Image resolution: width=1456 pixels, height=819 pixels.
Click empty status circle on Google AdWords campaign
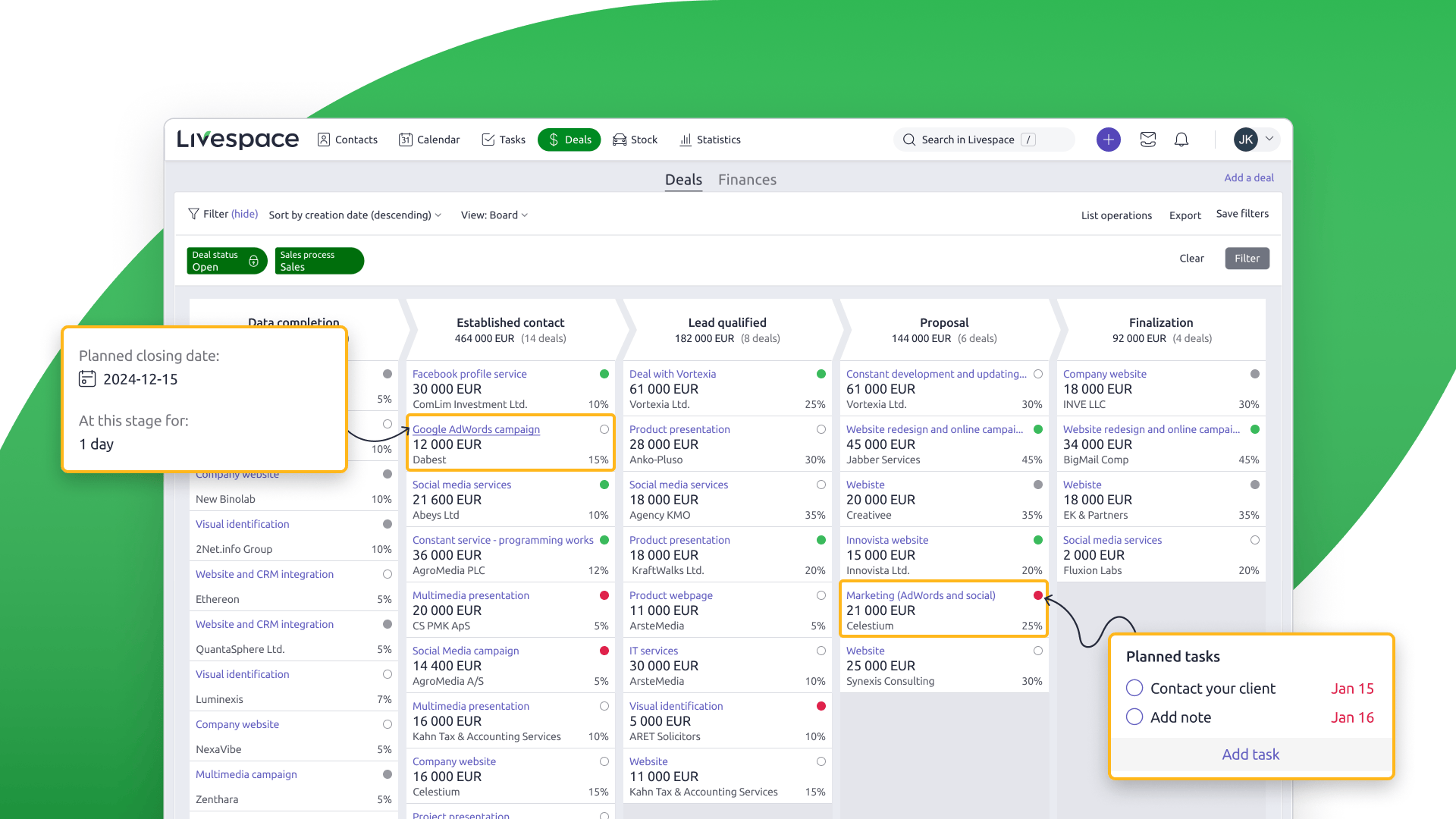[x=604, y=429]
